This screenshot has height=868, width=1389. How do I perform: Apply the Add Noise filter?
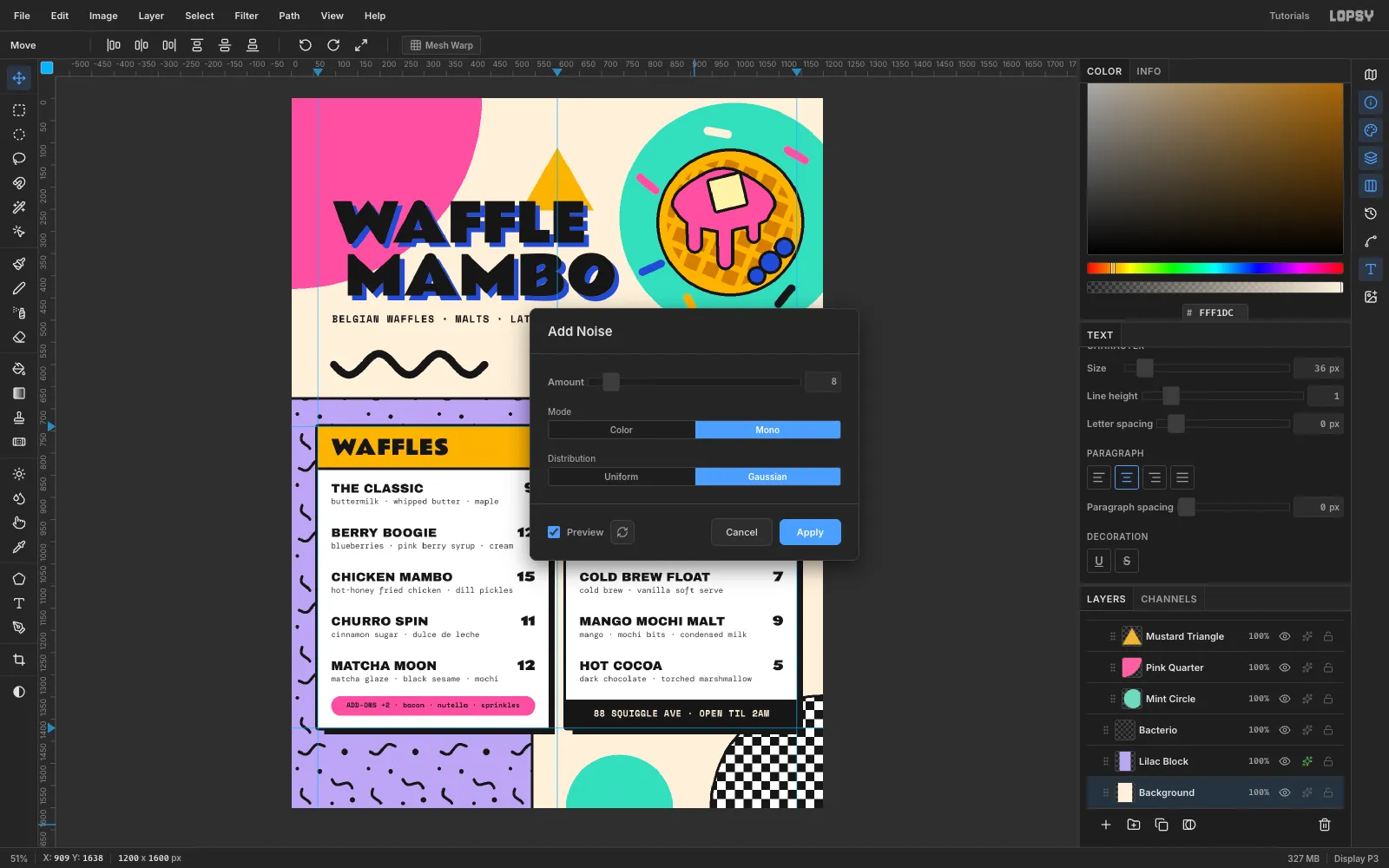tap(810, 532)
